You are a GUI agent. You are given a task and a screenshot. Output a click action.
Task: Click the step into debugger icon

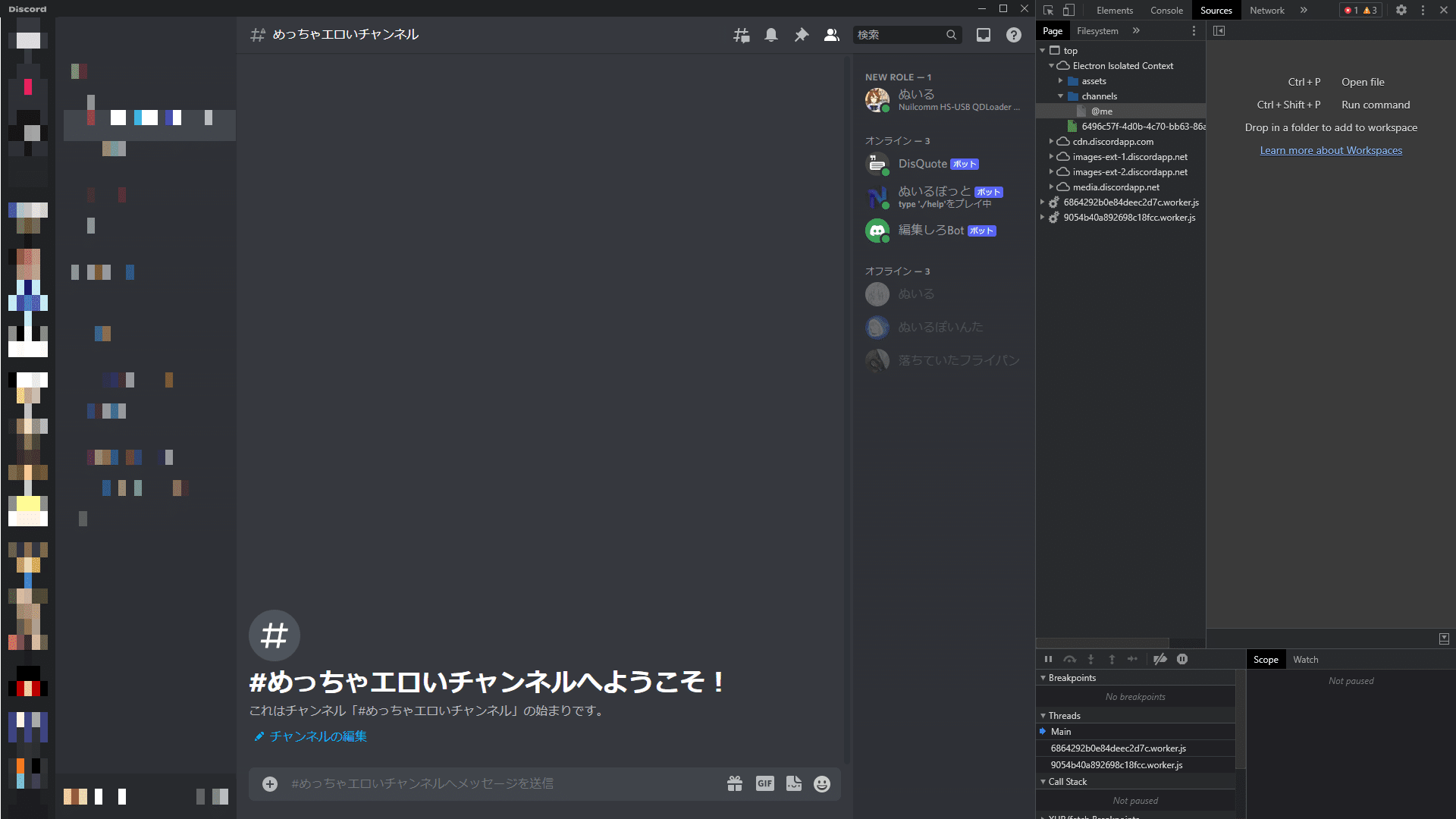tap(1091, 660)
